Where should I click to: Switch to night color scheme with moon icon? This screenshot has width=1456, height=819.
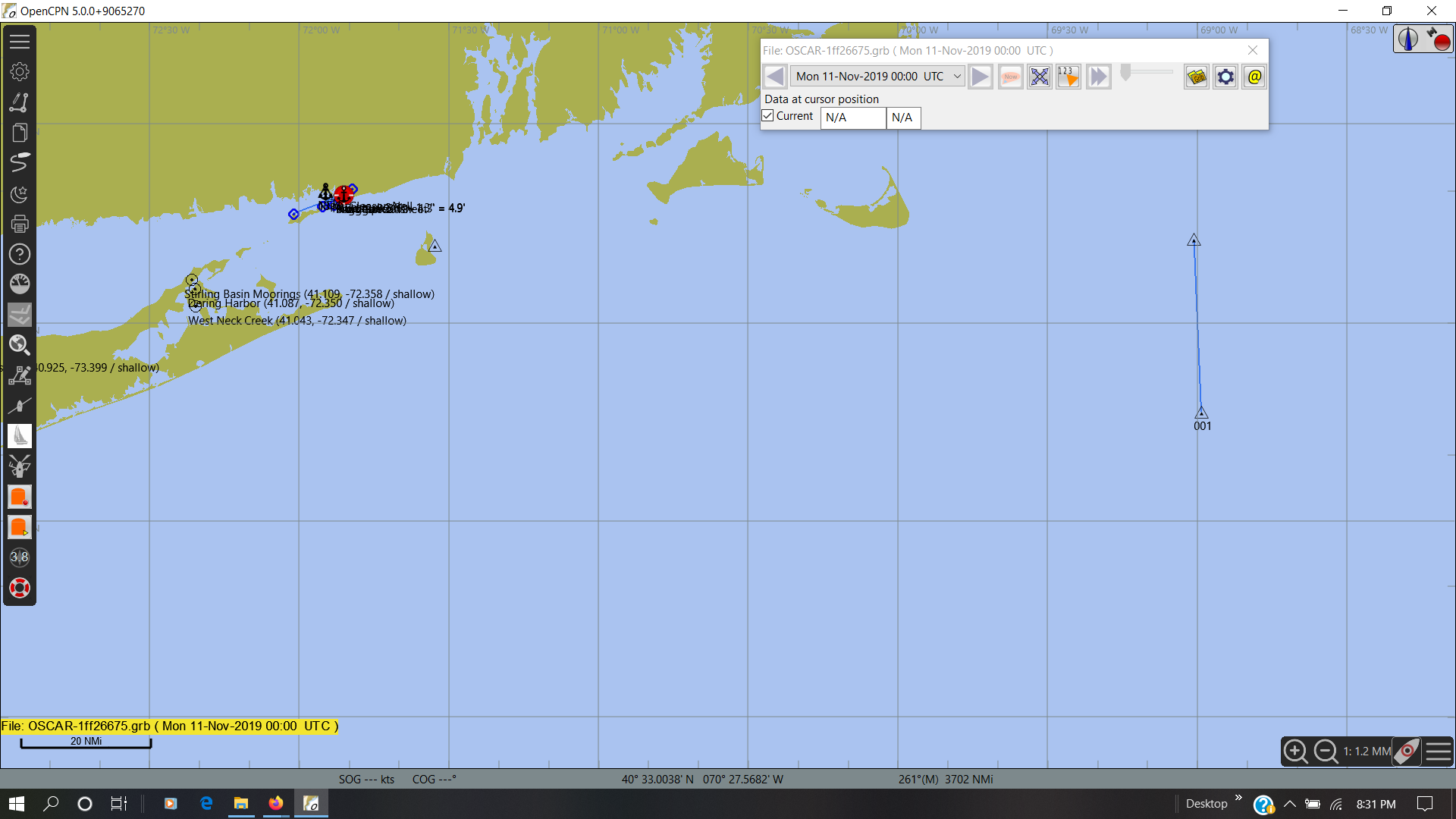pos(20,195)
